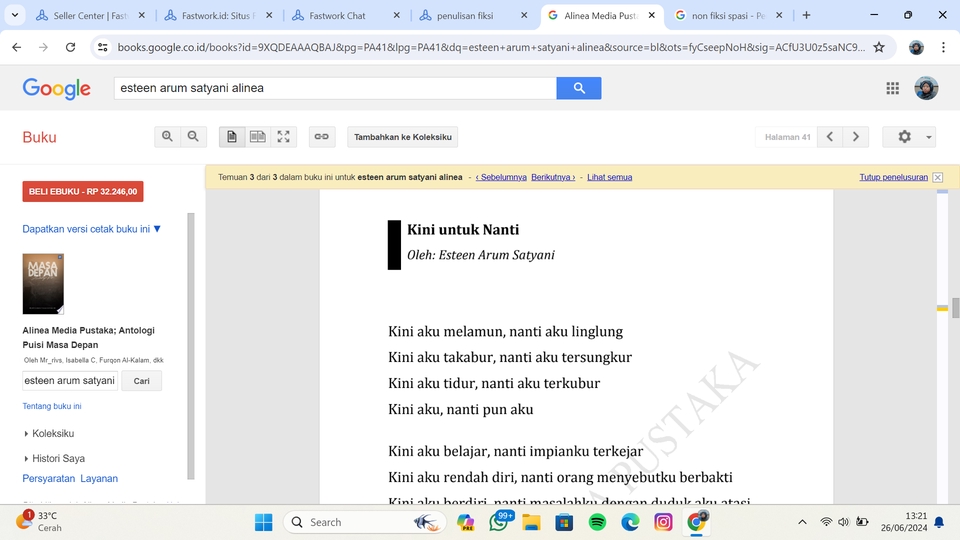Zoom in on the book page

click(167, 137)
